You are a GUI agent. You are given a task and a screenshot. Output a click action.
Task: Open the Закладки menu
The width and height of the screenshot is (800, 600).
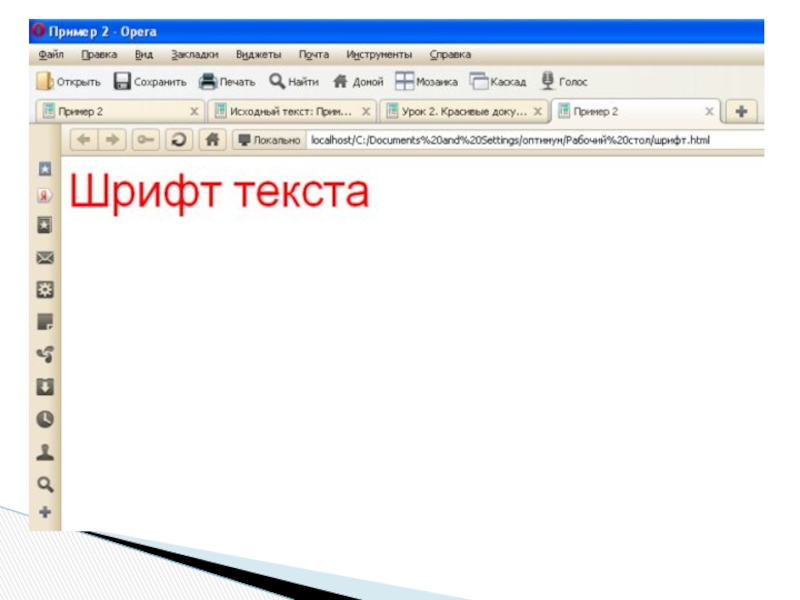(x=194, y=55)
